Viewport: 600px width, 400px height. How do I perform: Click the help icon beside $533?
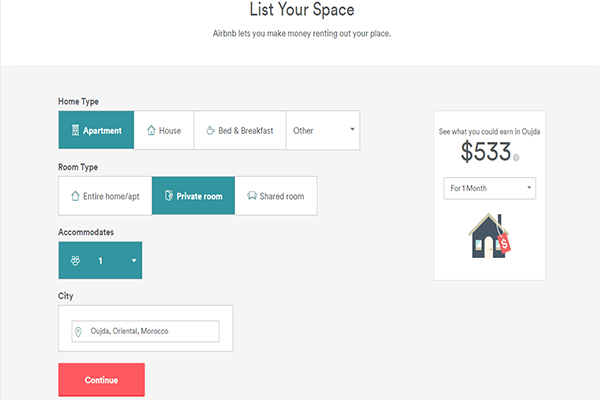point(517,157)
